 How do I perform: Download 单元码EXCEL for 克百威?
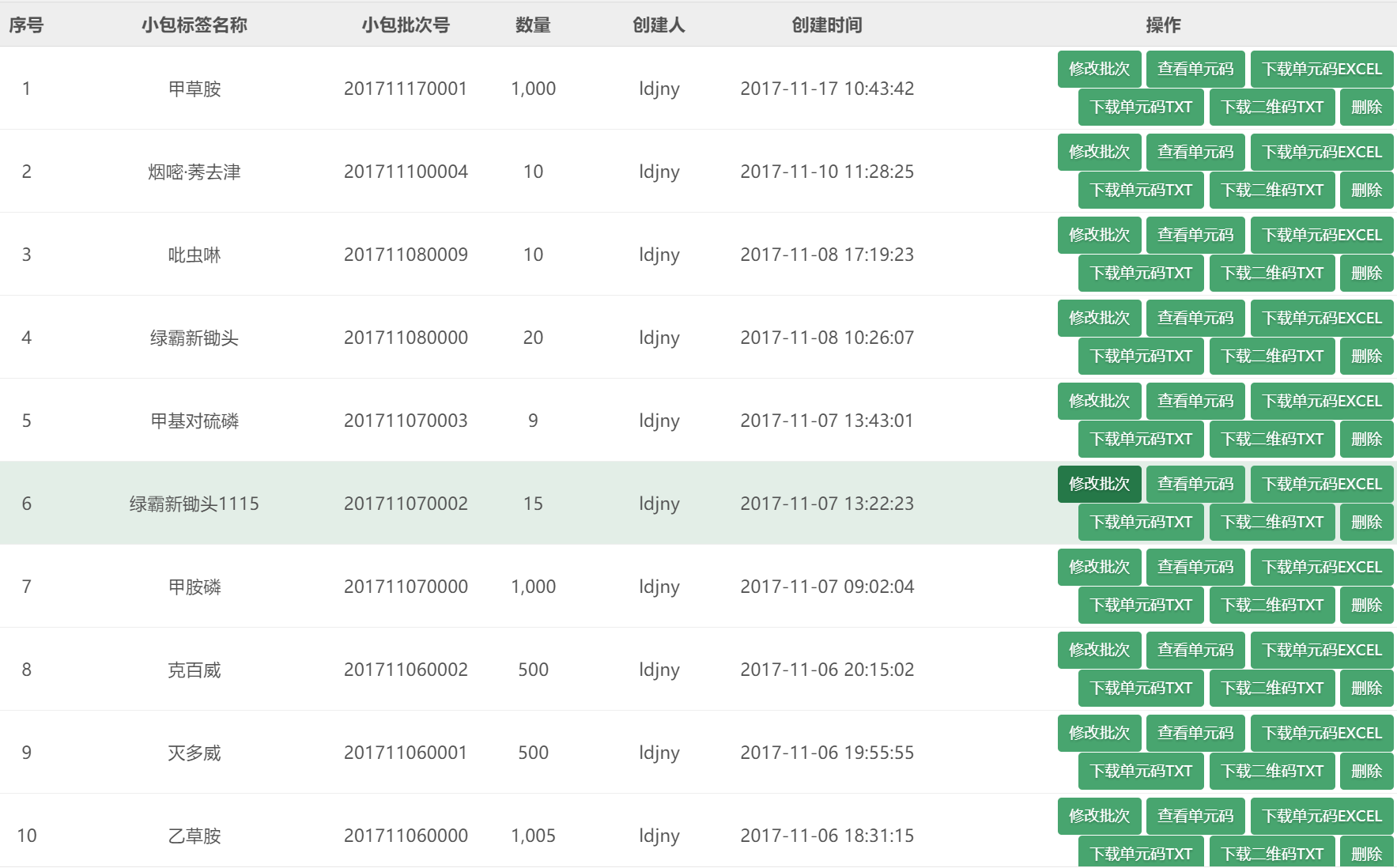pyautogui.click(x=1322, y=650)
